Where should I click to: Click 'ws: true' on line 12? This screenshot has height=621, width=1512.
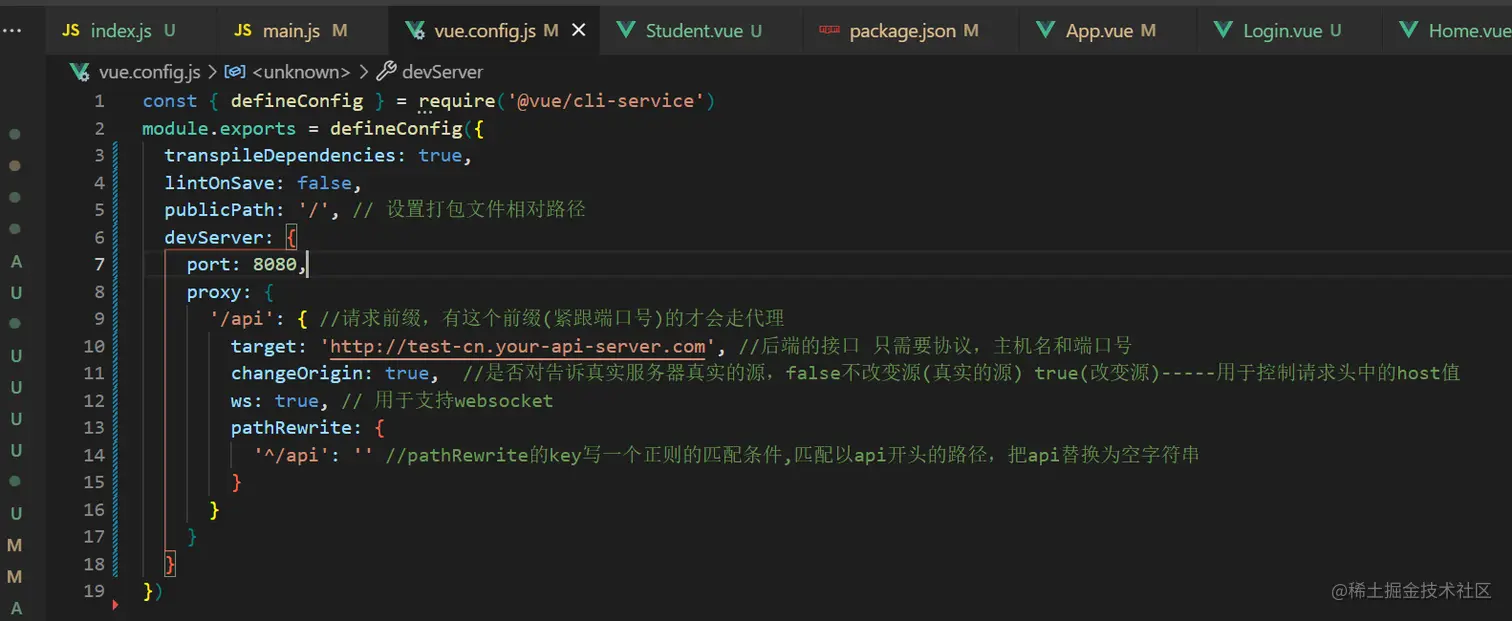275,401
